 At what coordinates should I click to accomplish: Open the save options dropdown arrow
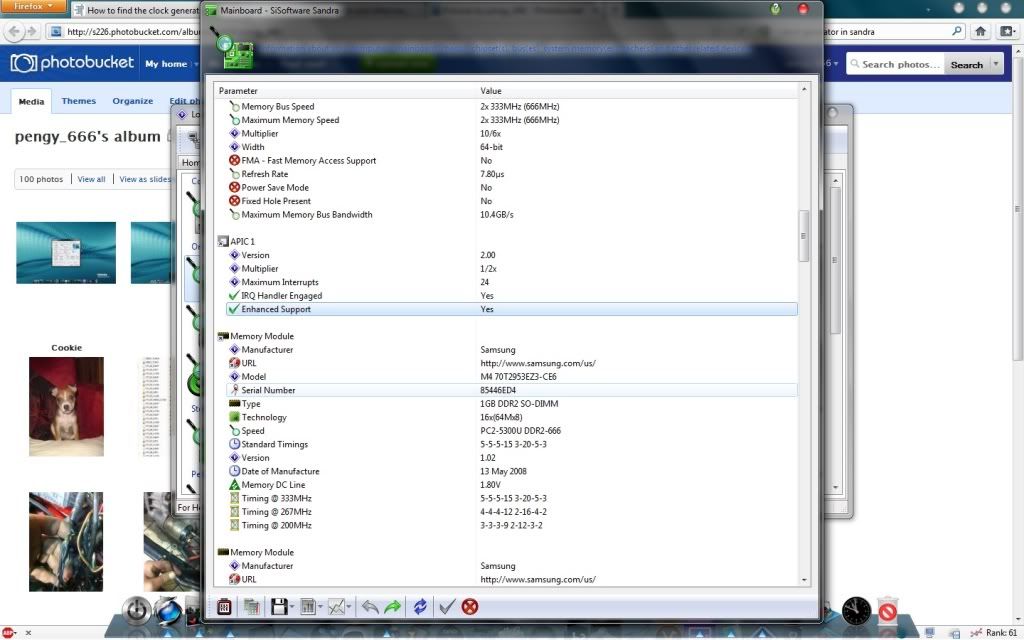[x=290, y=607]
